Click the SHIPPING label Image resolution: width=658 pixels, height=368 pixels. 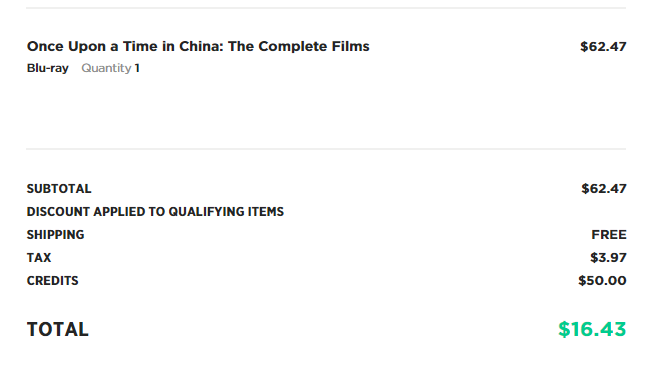click(55, 235)
